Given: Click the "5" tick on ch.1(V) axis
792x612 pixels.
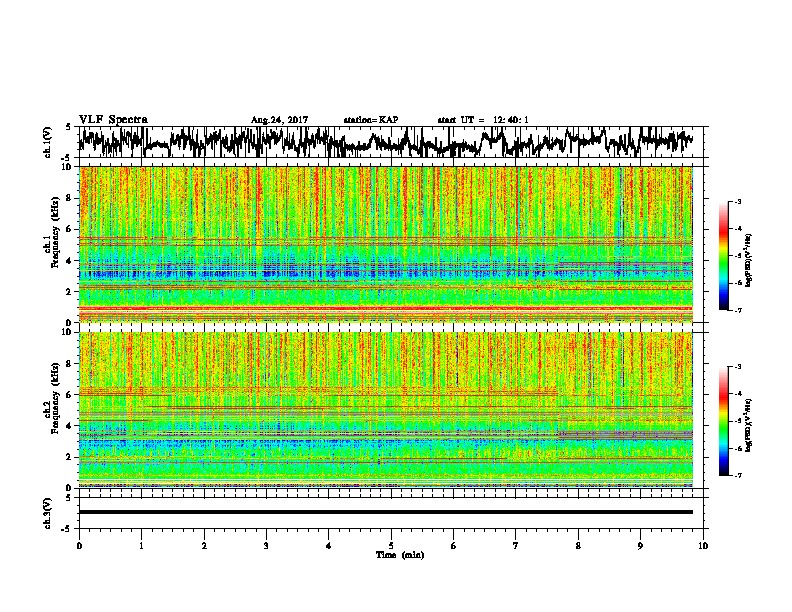Looking at the screenshot, I should 68,127.
